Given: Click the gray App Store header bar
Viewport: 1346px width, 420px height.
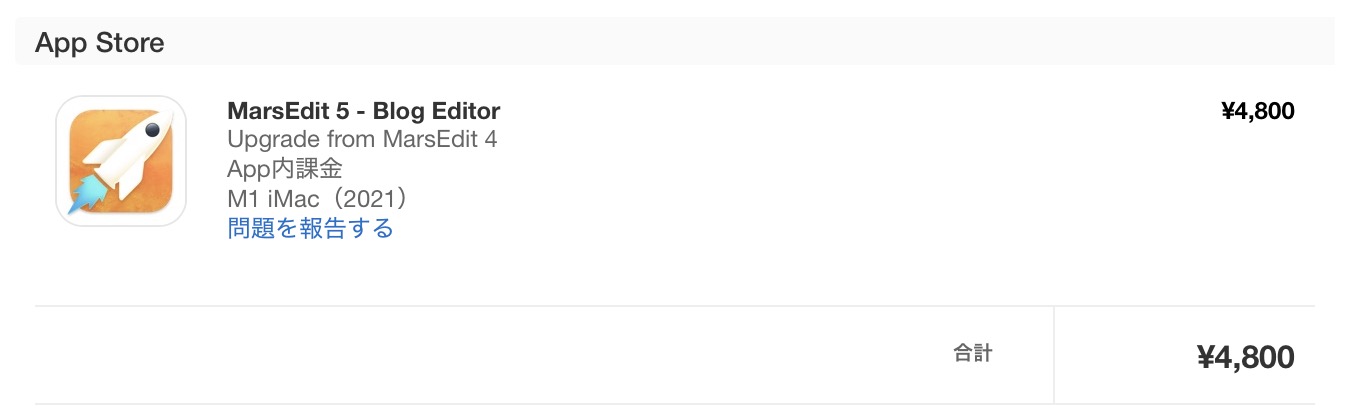Looking at the screenshot, I should pyautogui.click(x=675, y=43).
